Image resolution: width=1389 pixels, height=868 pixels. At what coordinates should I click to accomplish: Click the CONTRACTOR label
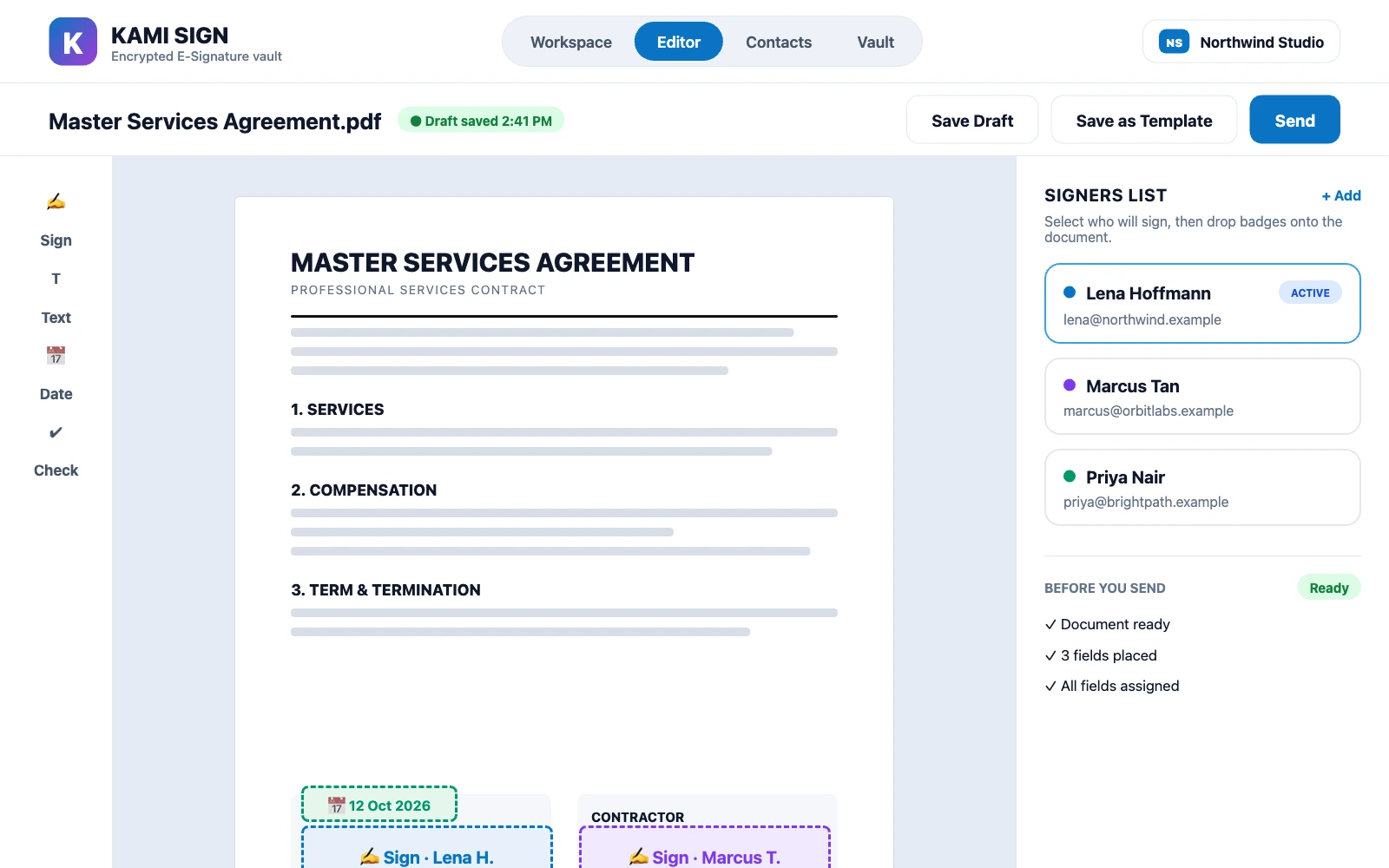638,818
